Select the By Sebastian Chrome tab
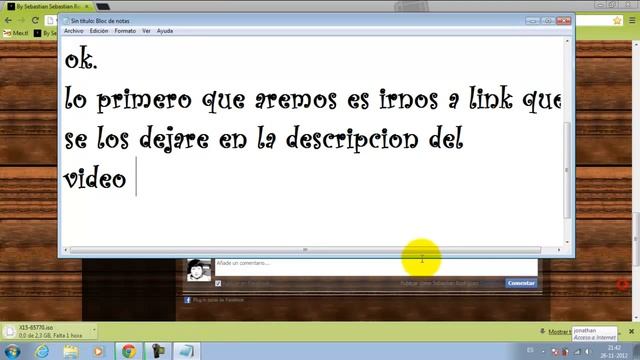This screenshot has width=640, height=360. click(x=47, y=7)
